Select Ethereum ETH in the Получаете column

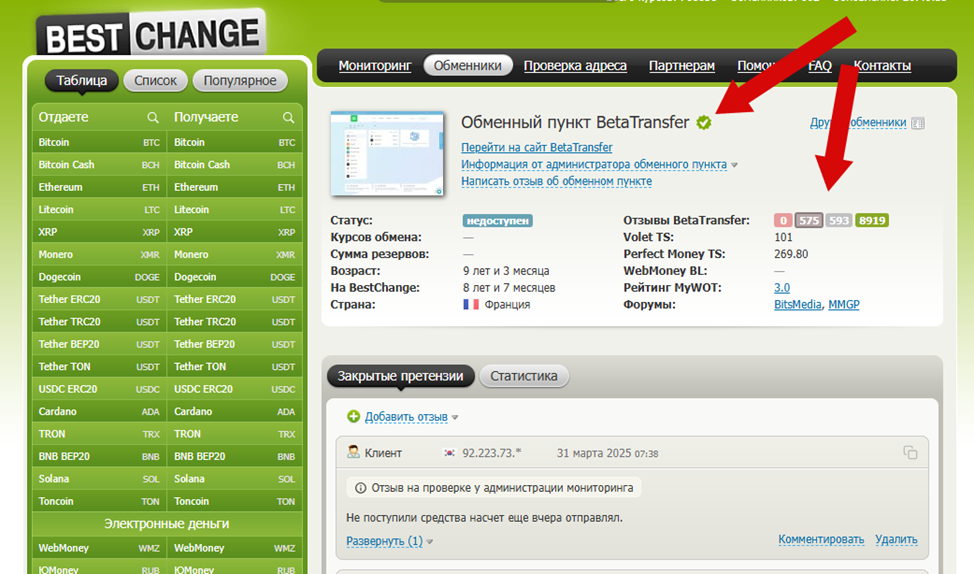pos(234,187)
